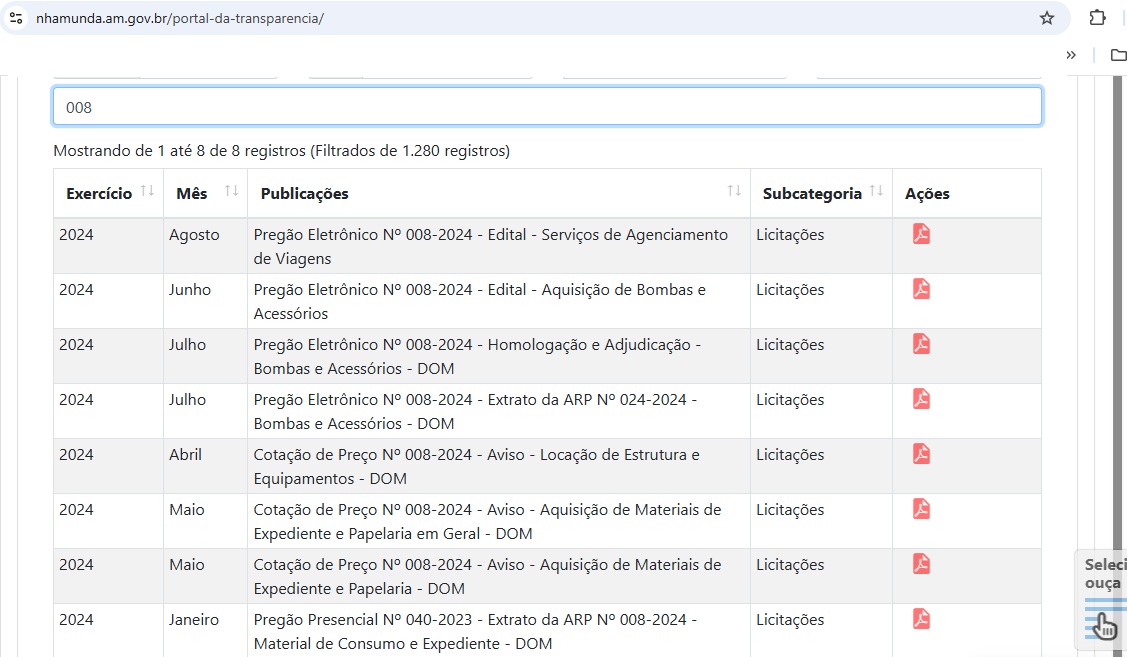1127x657 pixels.
Task: Click the search field containing 008
Action: click(x=547, y=107)
